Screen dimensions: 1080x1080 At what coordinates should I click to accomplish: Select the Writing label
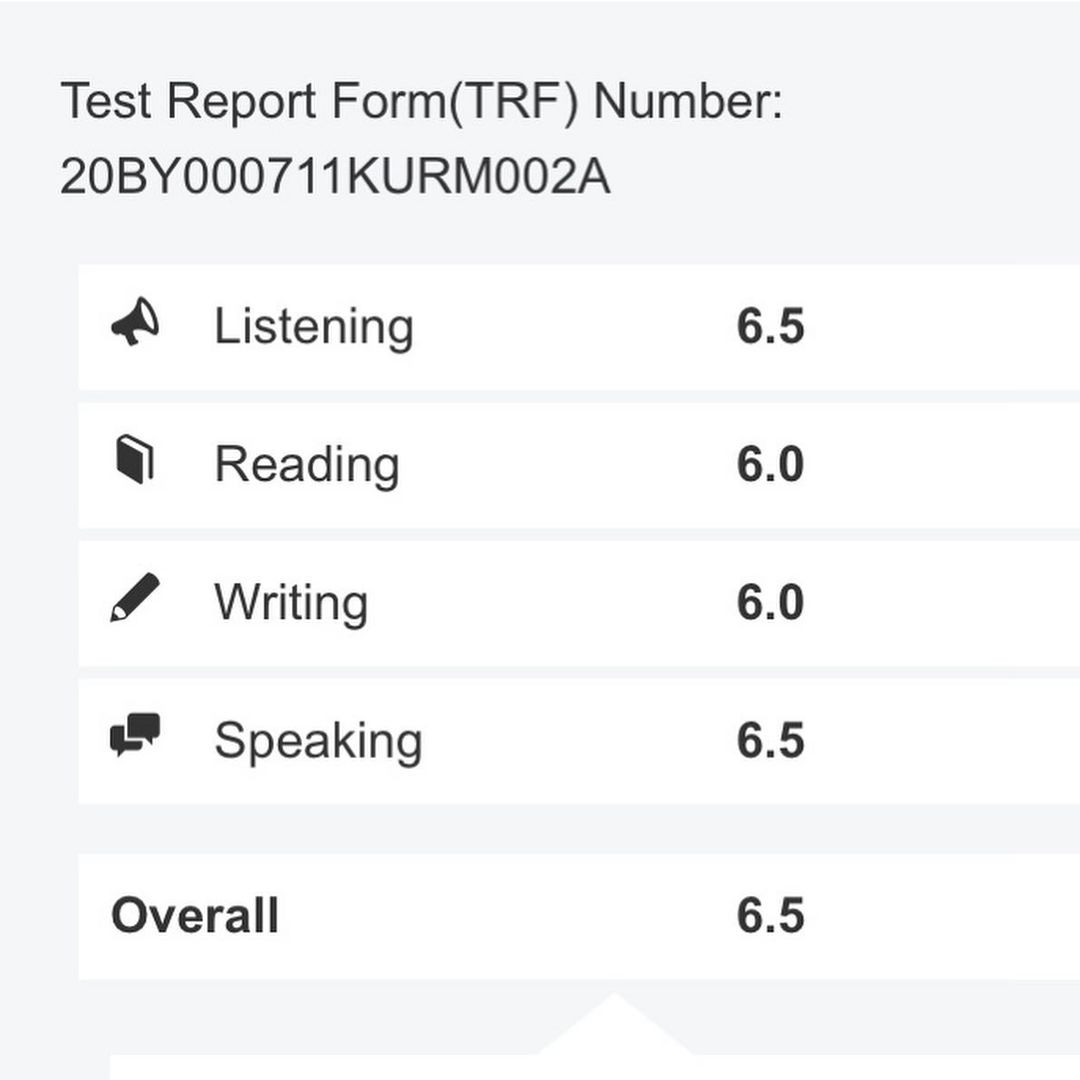pos(291,603)
